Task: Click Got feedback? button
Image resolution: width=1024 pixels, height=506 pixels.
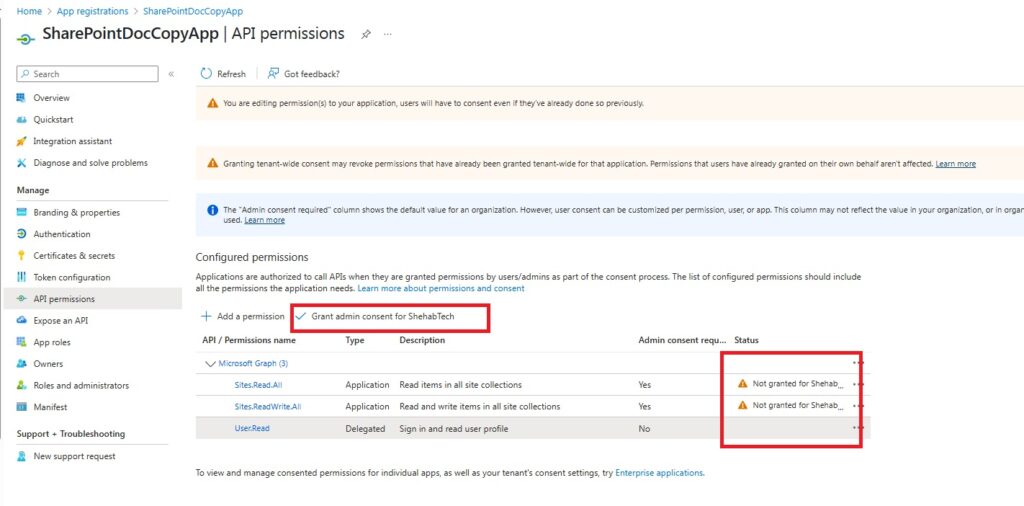Action: coord(304,74)
